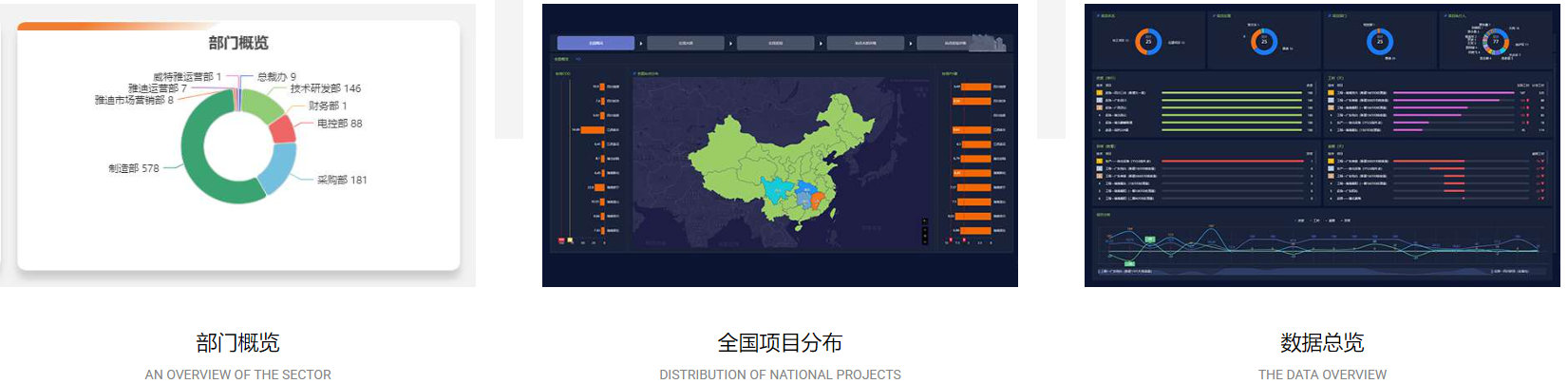The image size is (1568, 384).
Task: Click the multicolor donut showing 77
Action: tap(1496, 42)
